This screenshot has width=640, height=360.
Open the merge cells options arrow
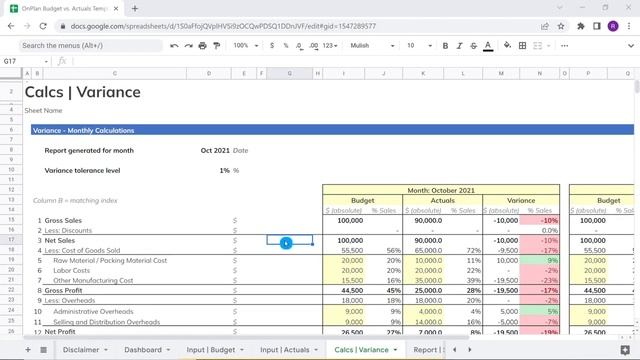(549, 46)
